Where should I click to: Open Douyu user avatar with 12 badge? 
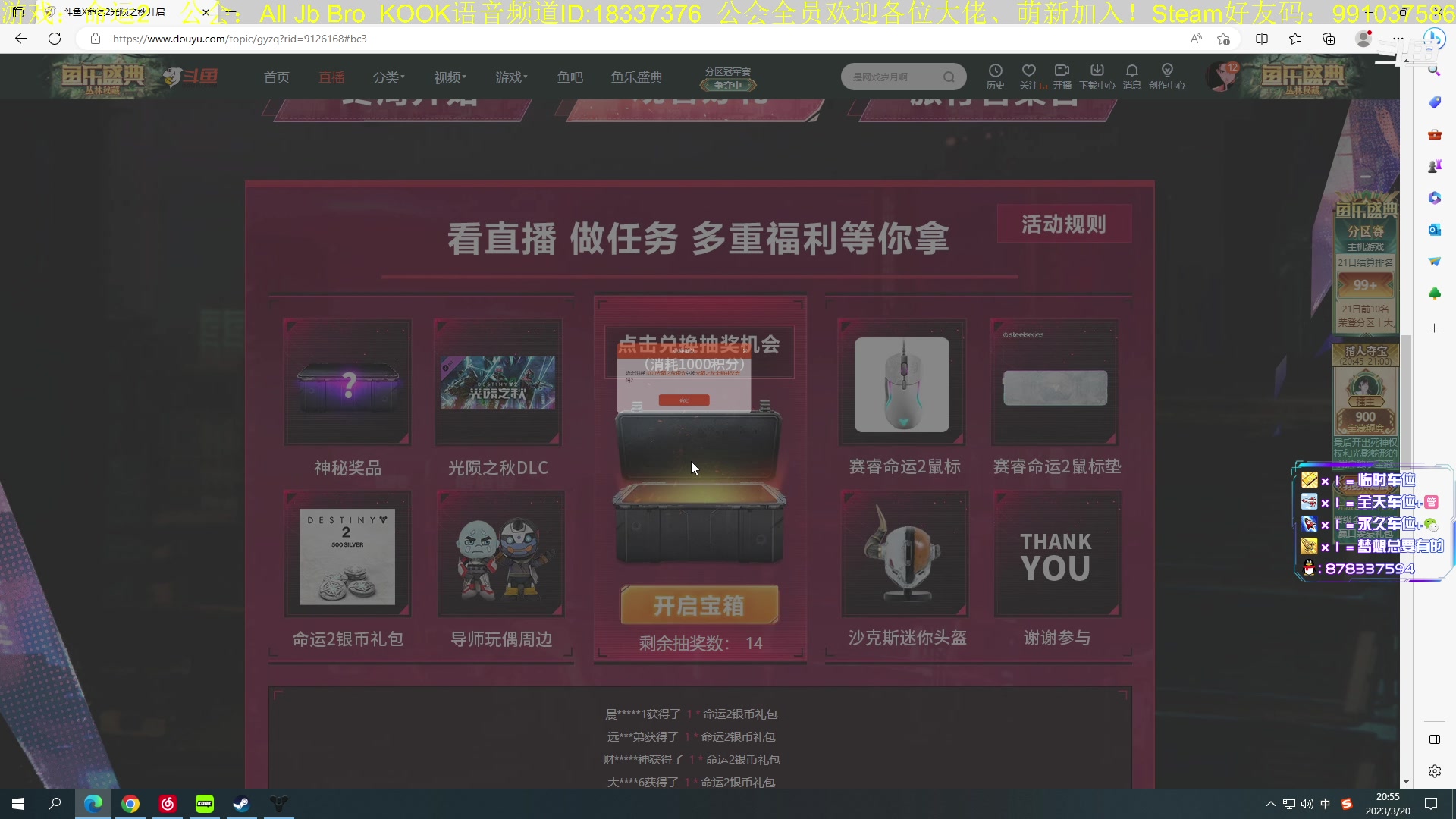(x=1222, y=77)
